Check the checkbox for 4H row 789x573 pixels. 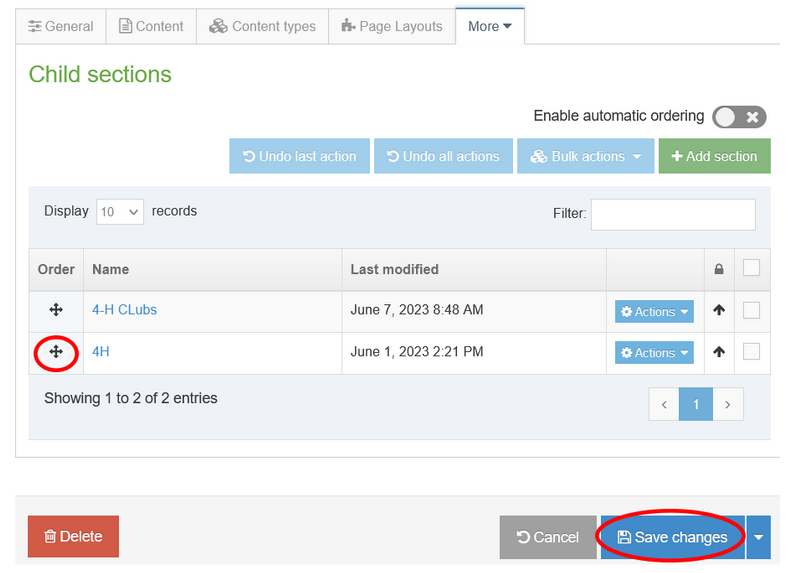tap(751, 352)
